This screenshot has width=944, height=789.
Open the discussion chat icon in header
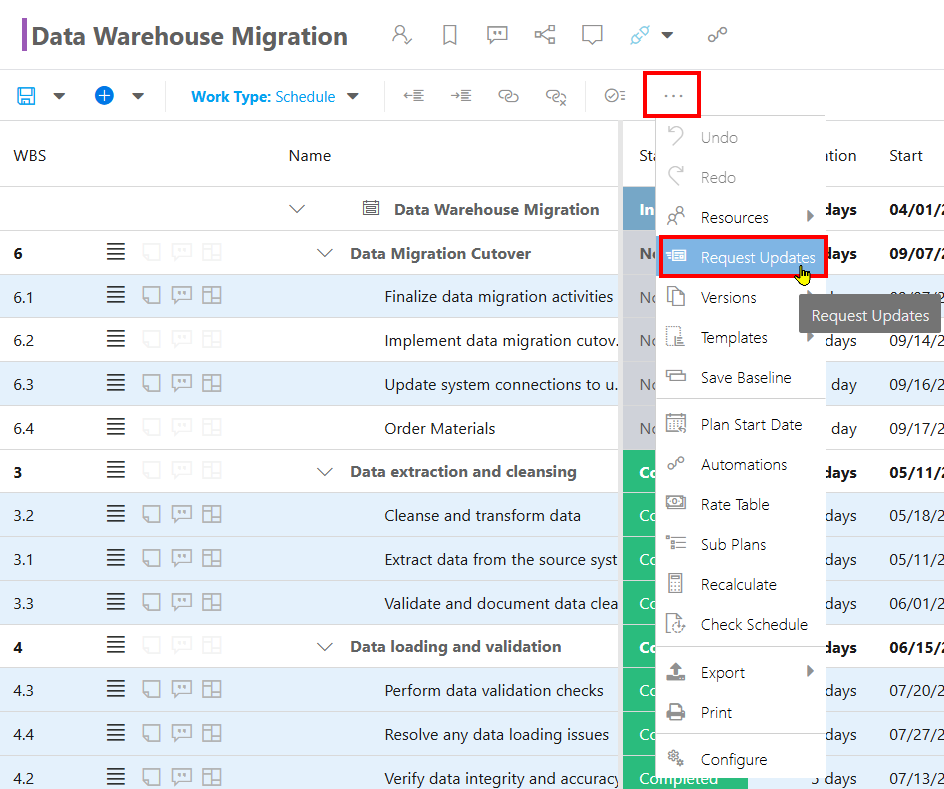[497, 35]
